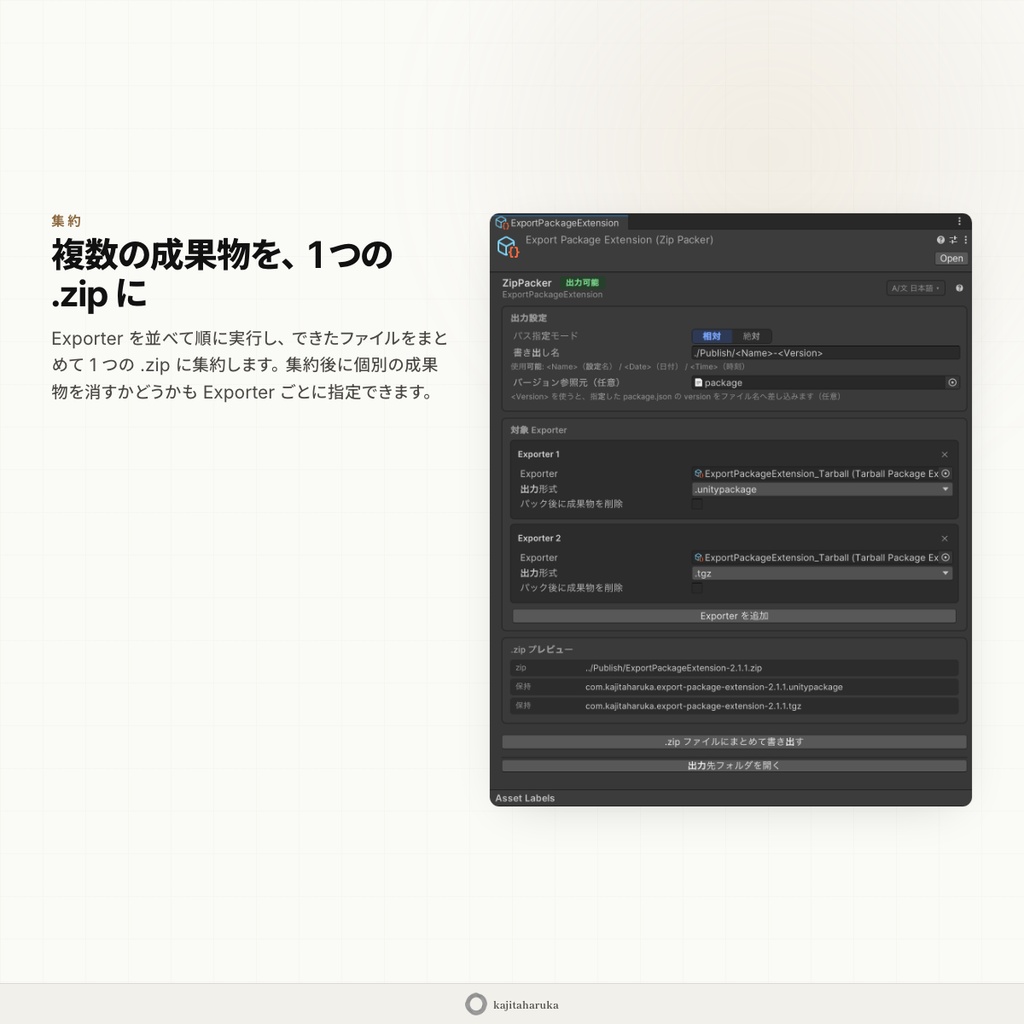Select the ExportPackageExtension inspector tab
The image size is (1024, 1024).
point(559,223)
